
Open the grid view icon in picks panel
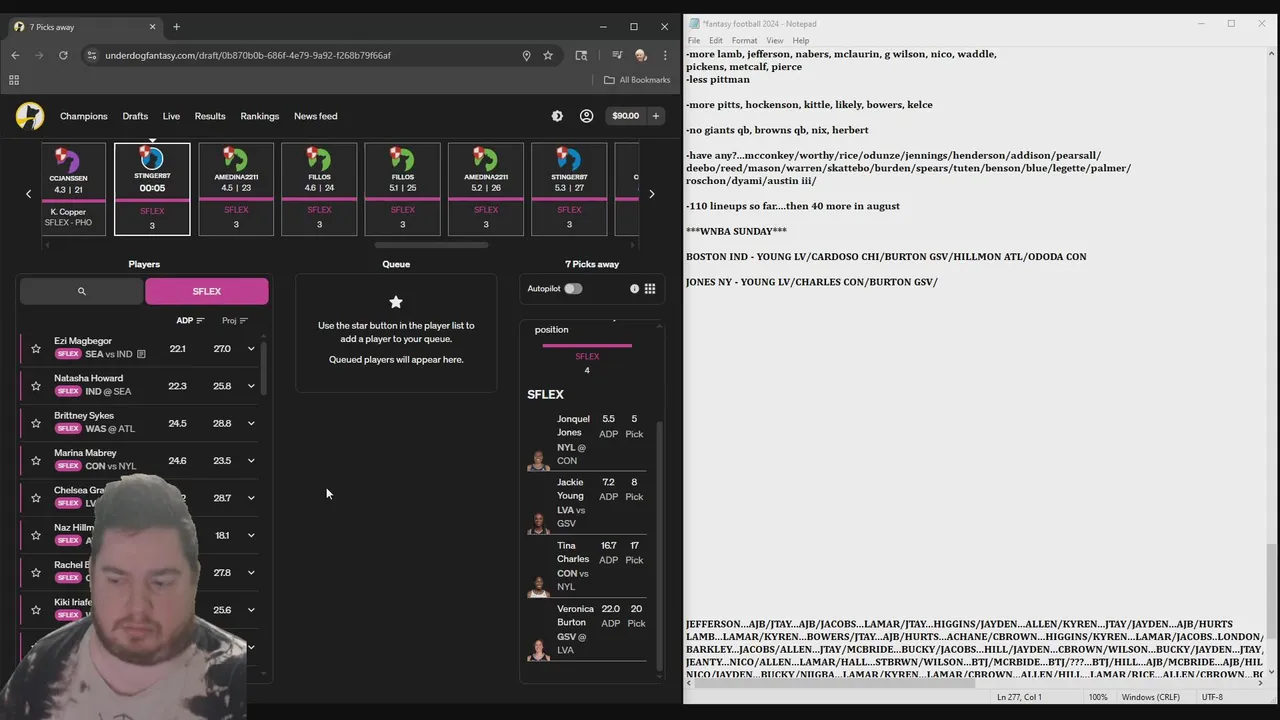[650, 289]
